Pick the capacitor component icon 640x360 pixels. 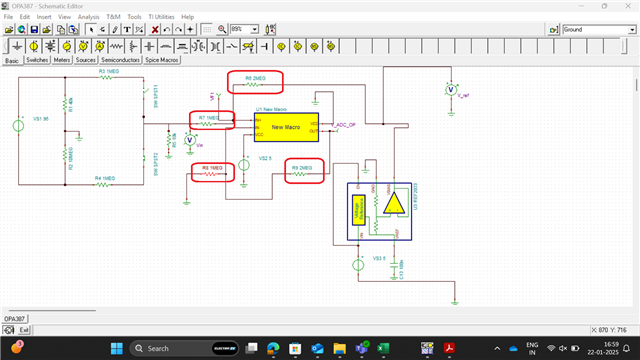click(x=149, y=47)
